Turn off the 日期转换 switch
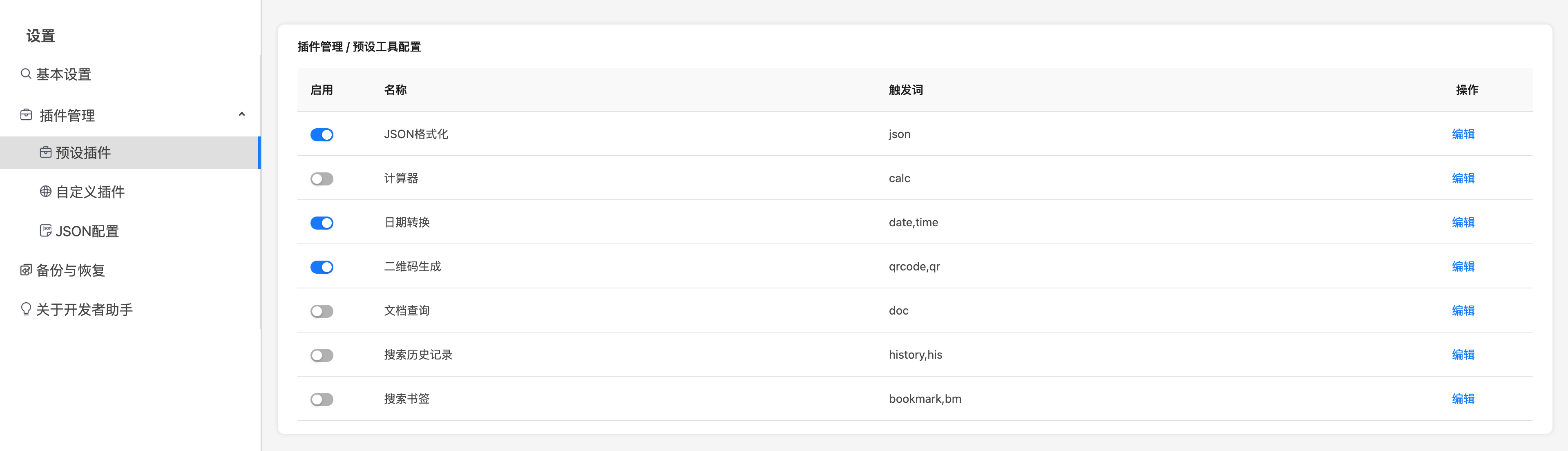Screen dimensions: 1568x451 coord(322,223)
